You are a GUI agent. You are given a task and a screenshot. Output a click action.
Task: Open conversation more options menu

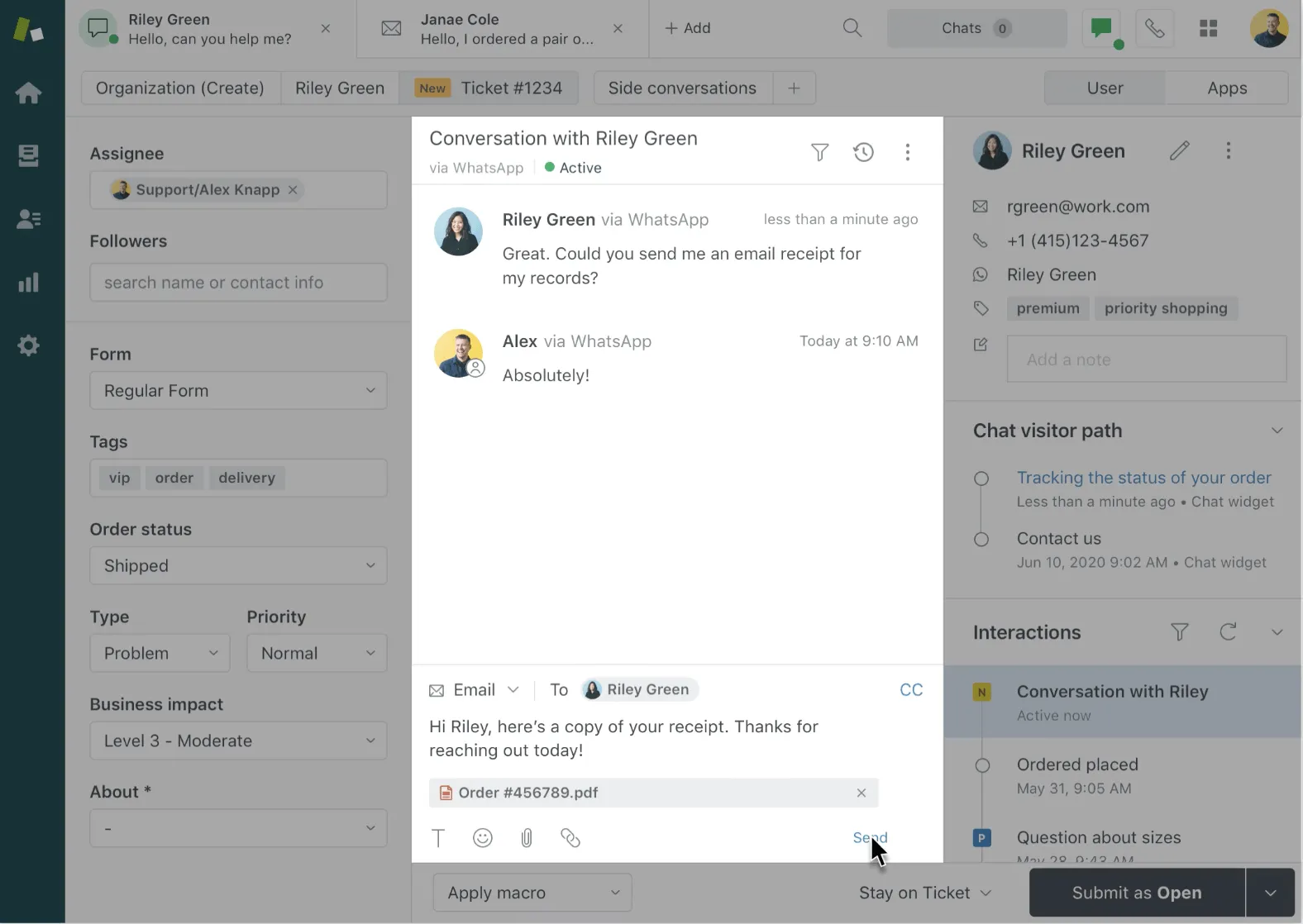(907, 152)
